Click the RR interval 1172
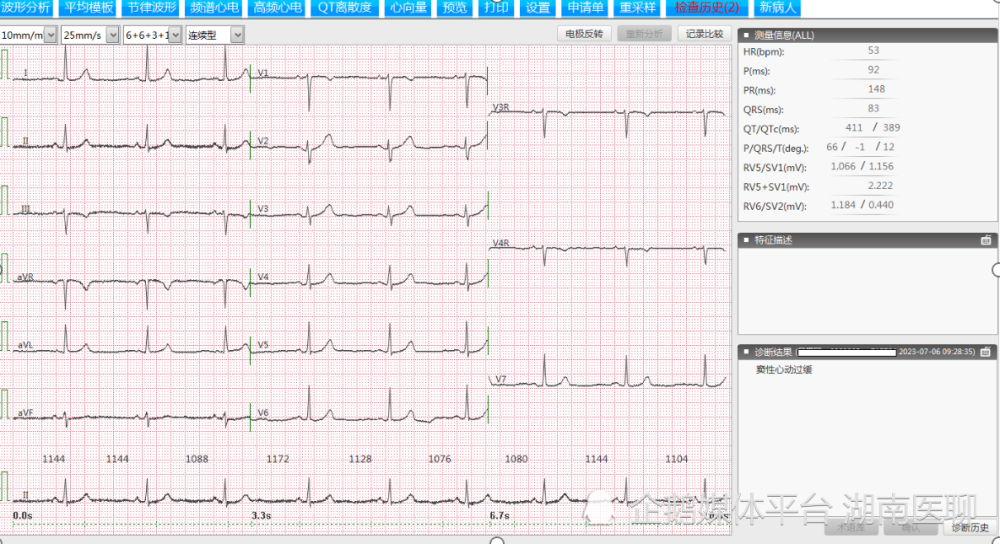This screenshot has width=1000, height=544. (277, 459)
